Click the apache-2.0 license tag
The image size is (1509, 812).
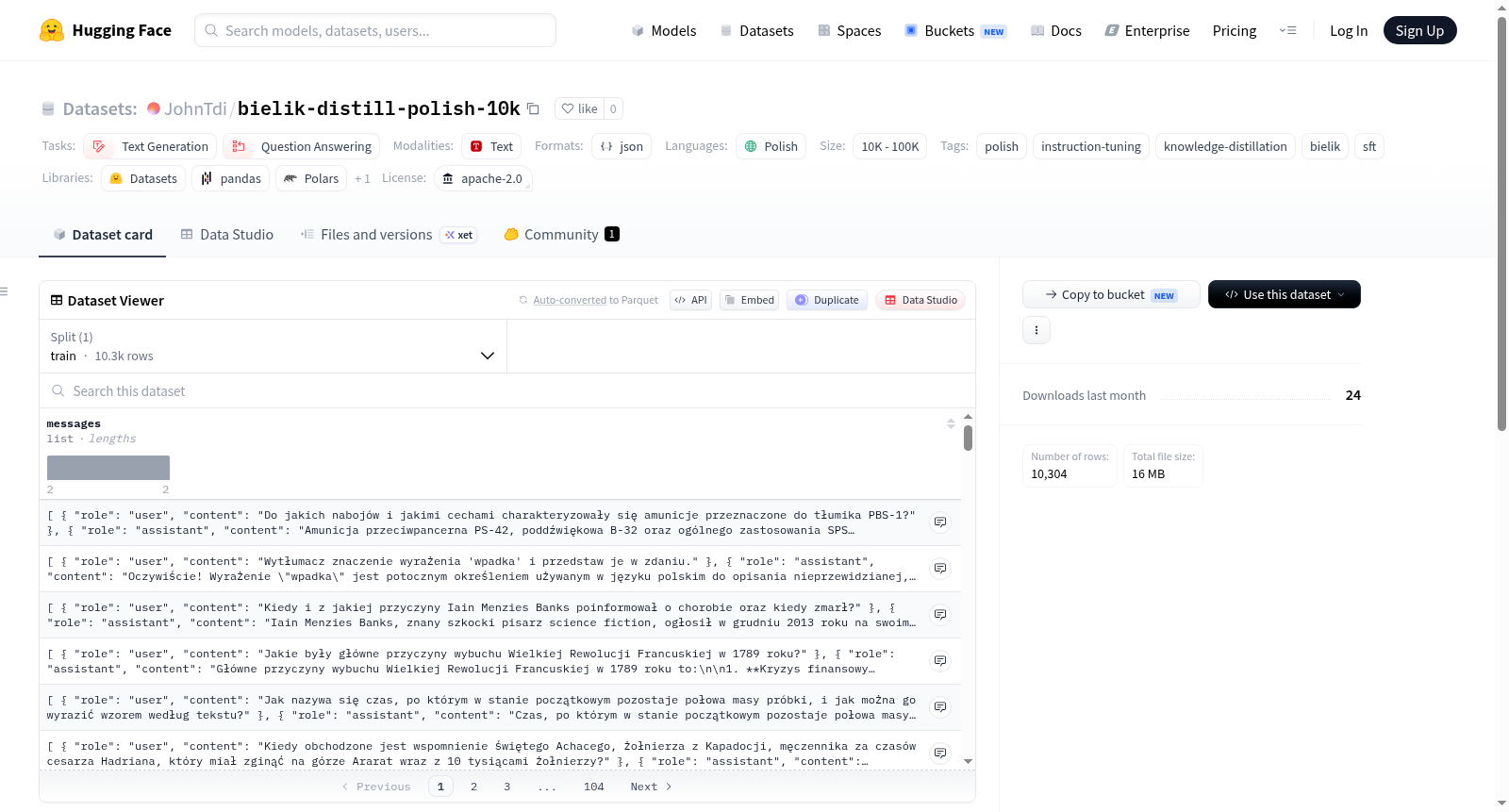[x=483, y=178]
